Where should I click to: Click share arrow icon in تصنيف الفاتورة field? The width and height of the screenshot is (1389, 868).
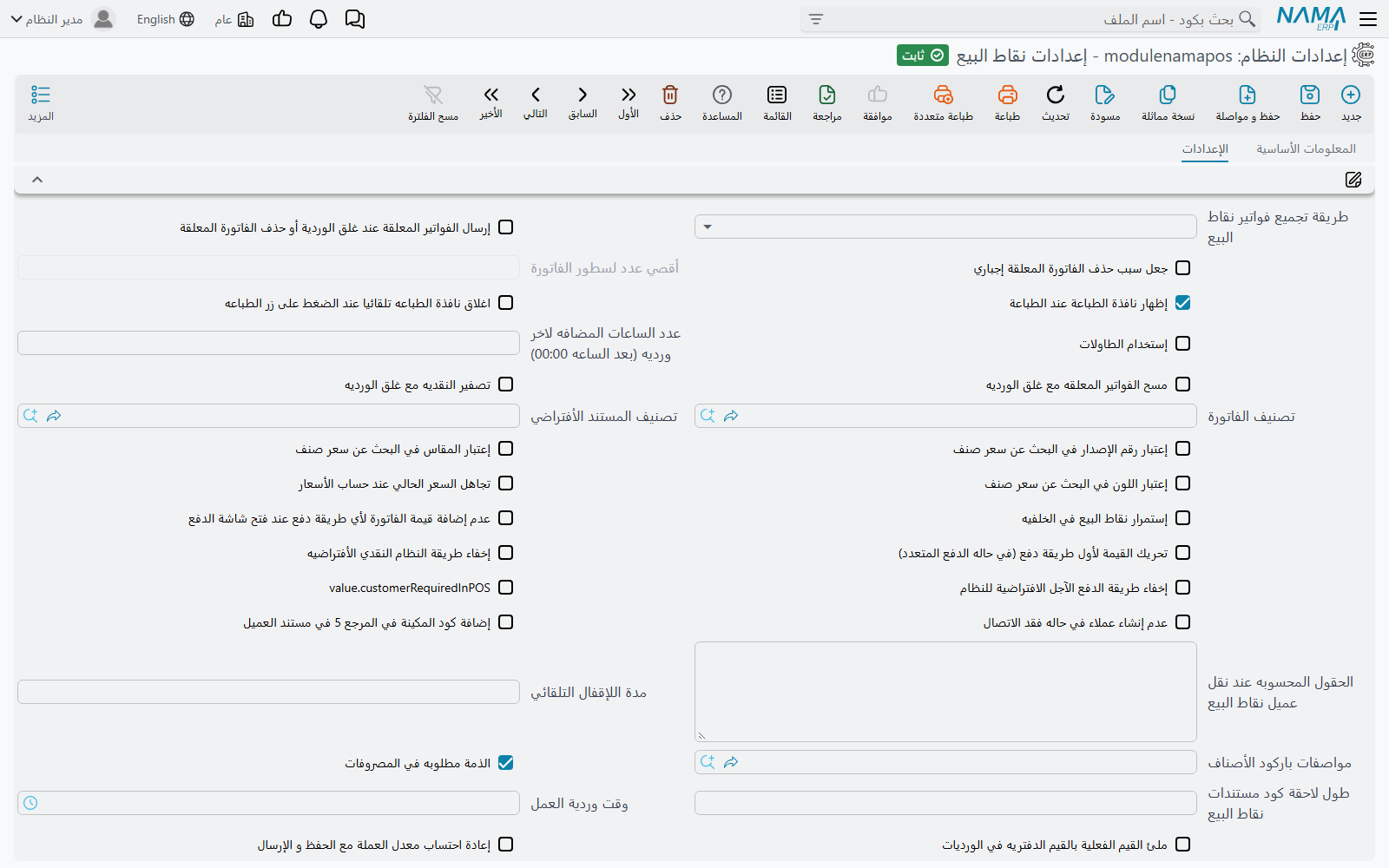click(x=731, y=416)
